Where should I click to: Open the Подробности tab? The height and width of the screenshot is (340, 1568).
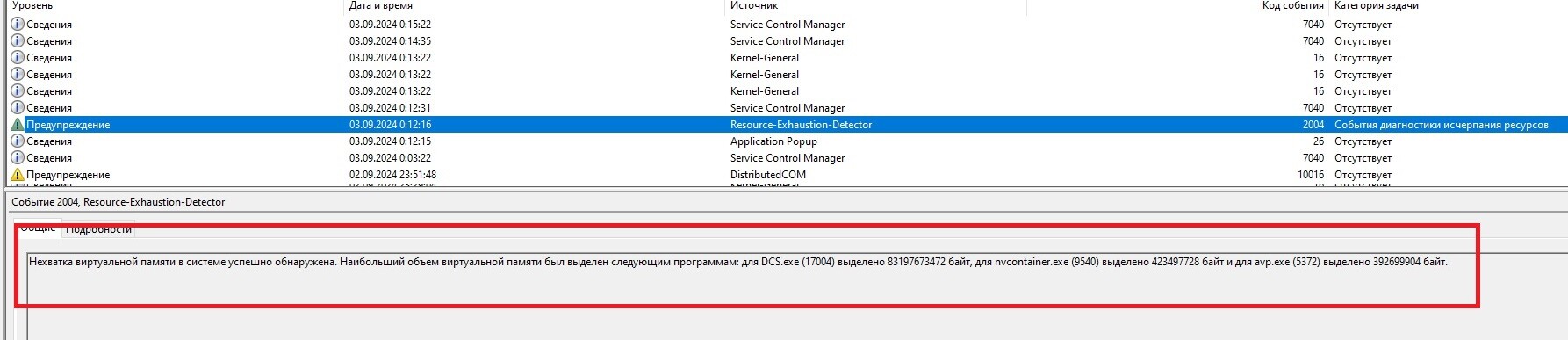98,229
